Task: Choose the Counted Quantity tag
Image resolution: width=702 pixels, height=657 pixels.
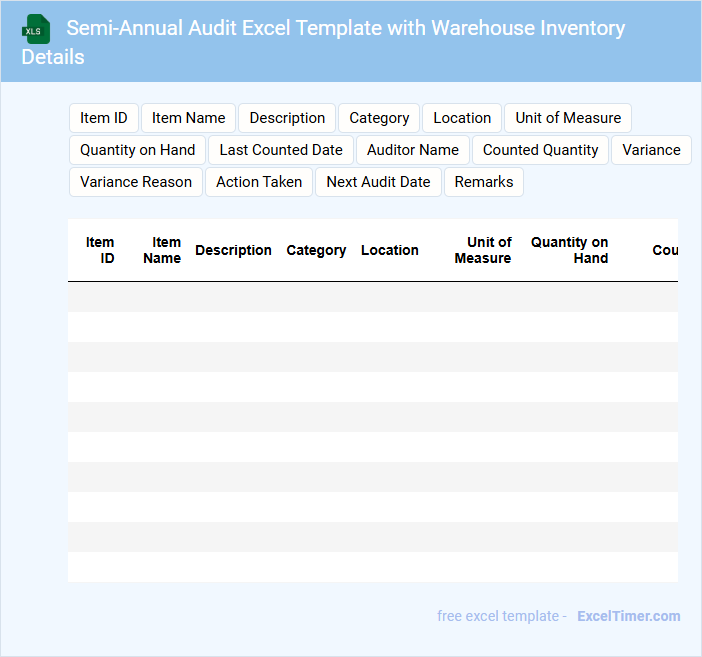Action: 541,150
